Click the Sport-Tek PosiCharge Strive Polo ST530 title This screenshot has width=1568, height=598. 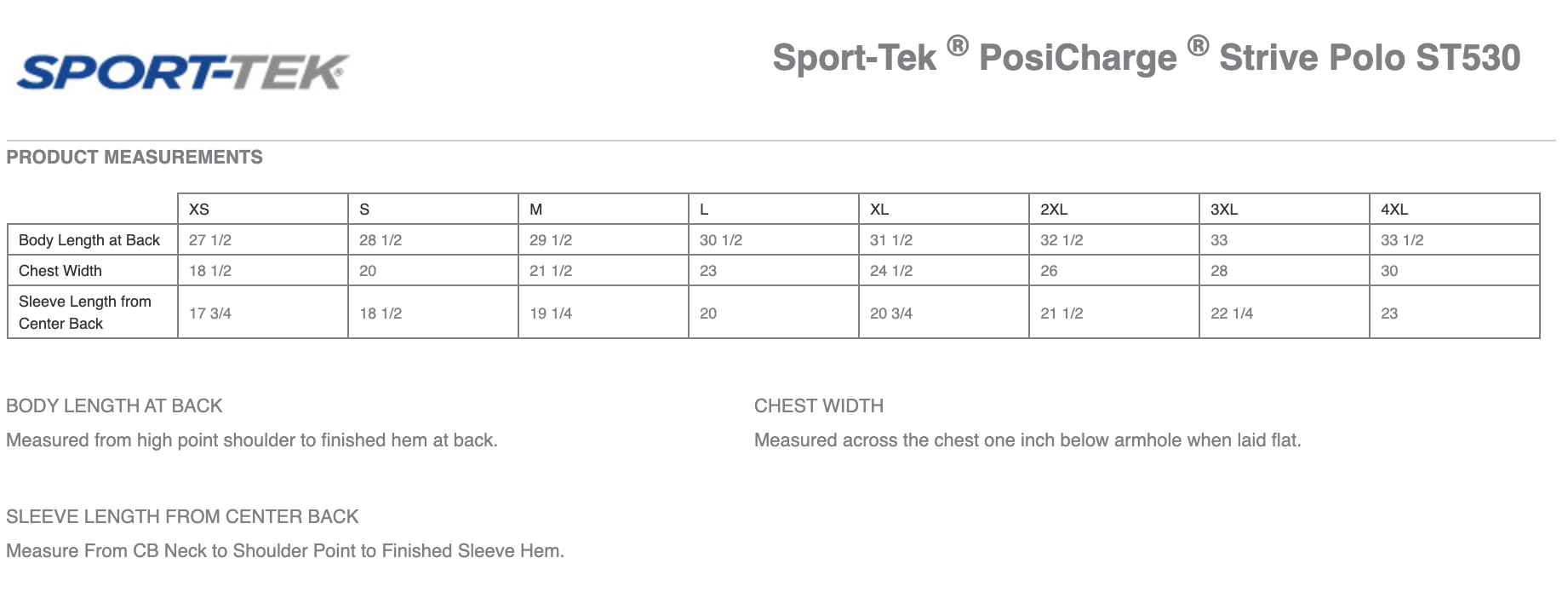pyautogui.click(x=1146, y=57)
